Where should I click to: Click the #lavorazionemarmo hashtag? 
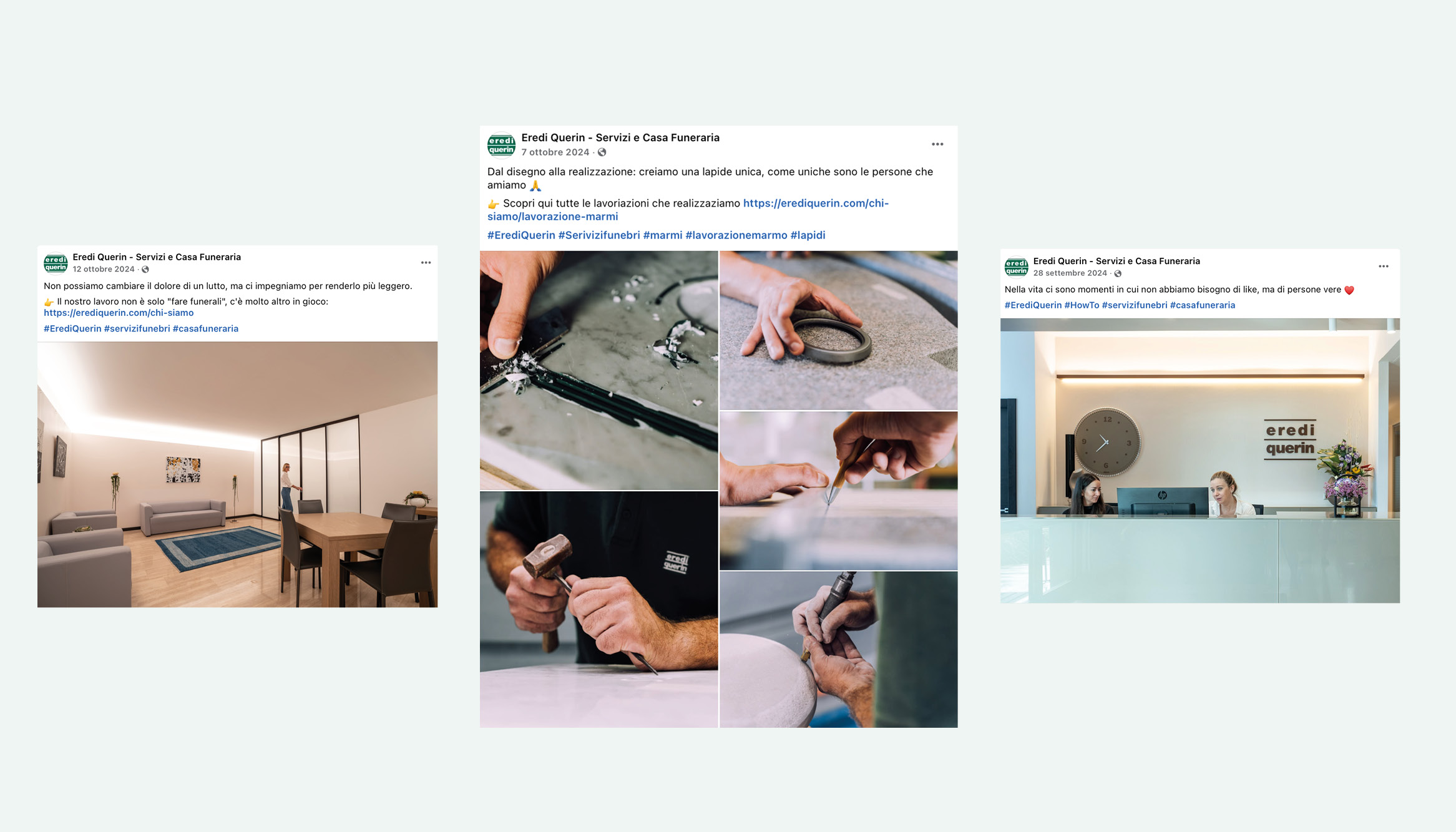point(736,235)
